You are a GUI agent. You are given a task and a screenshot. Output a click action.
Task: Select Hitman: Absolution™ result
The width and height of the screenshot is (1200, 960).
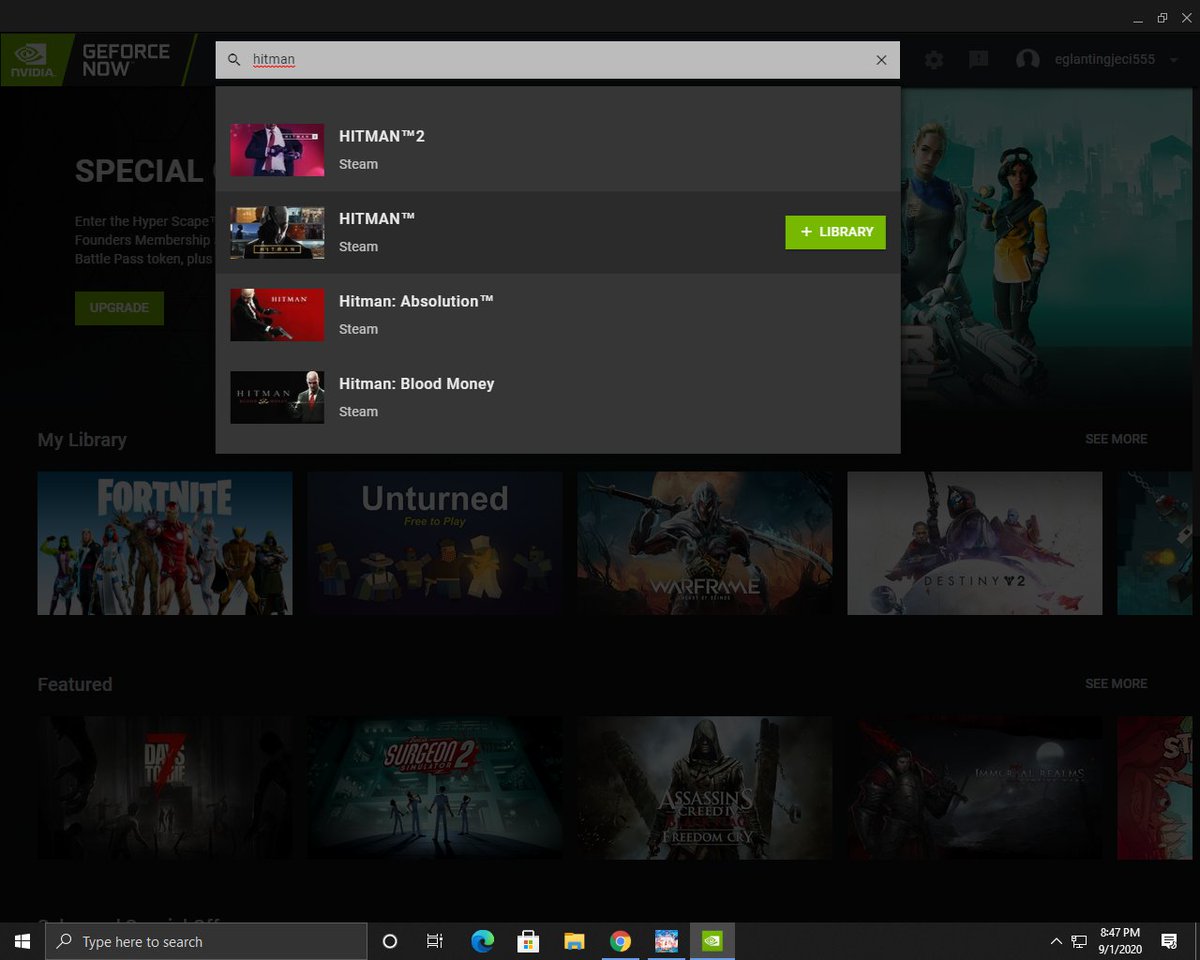(558, 315)
